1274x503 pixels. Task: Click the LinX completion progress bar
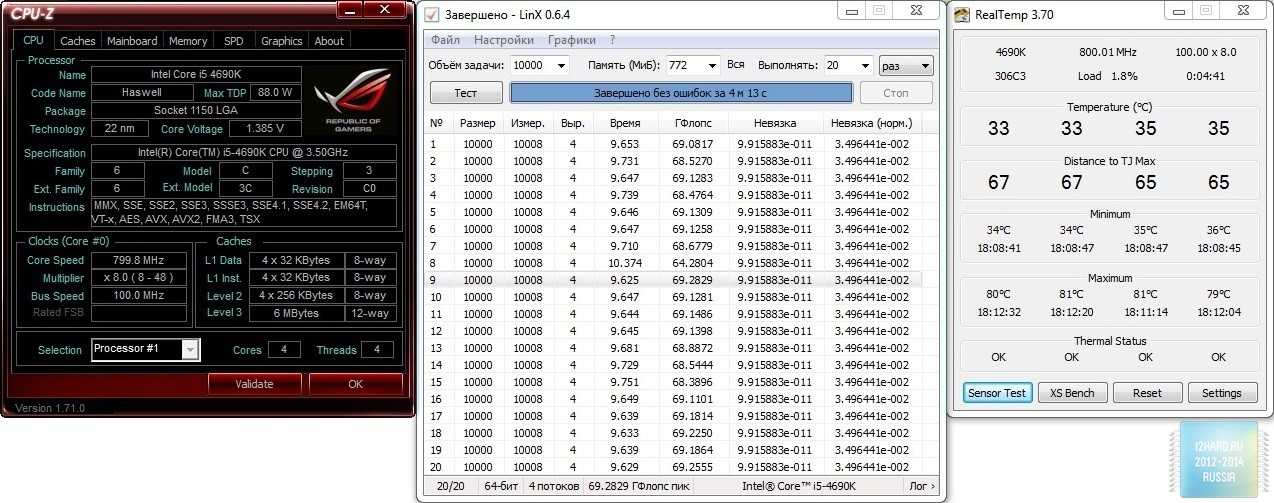[681, 93]
